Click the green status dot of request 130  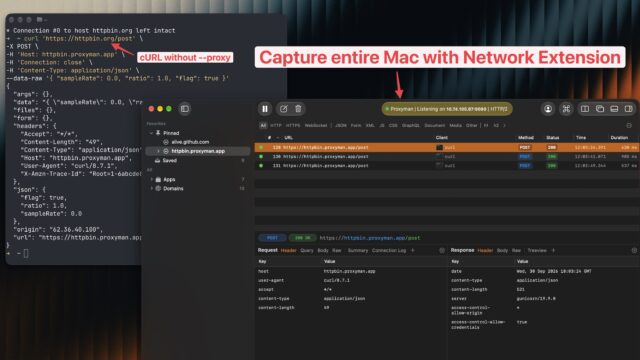point(261,157)
